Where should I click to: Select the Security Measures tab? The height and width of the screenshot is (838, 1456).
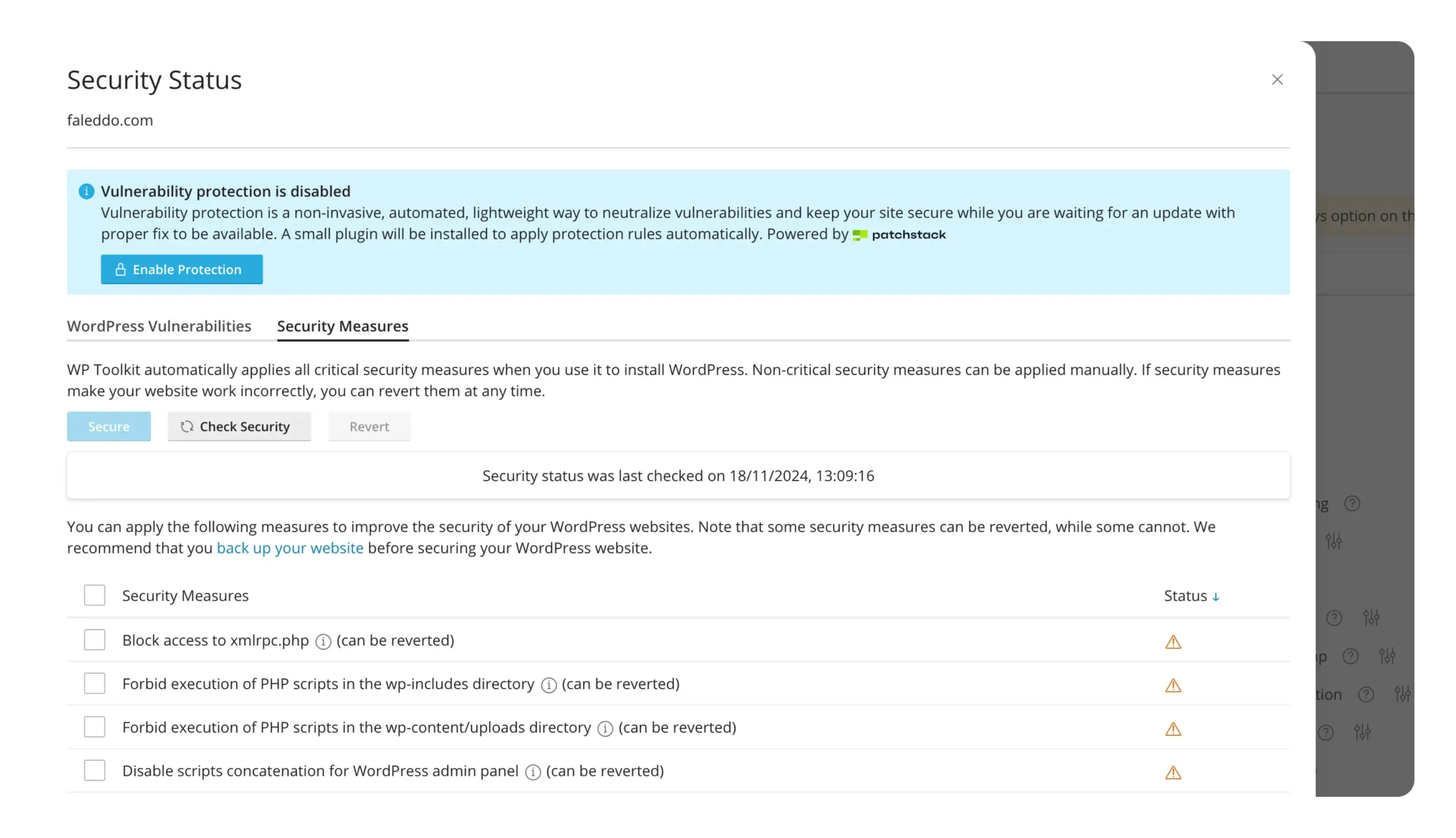click(x=342, y=326)
